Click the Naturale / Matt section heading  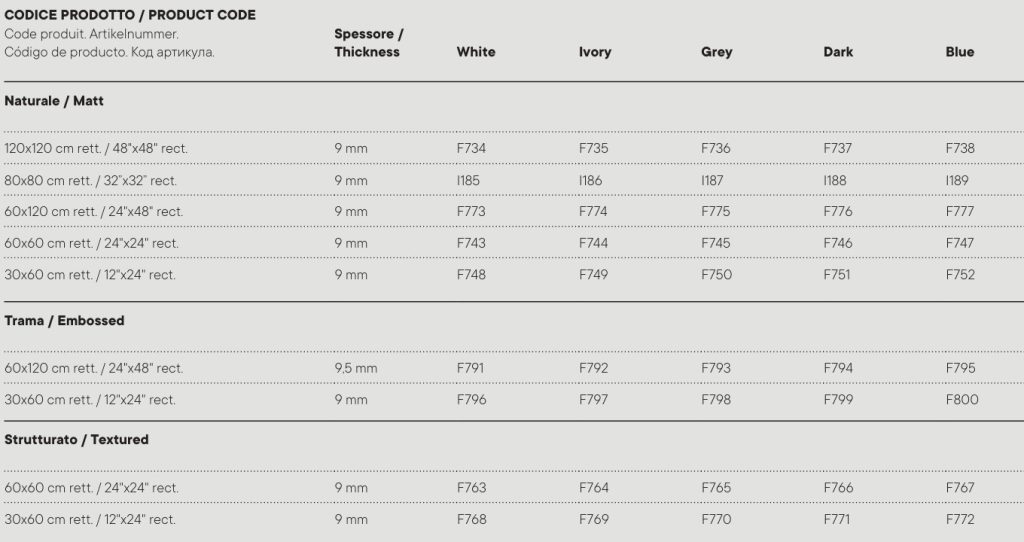pyautogui.click(x=54, y=101)
